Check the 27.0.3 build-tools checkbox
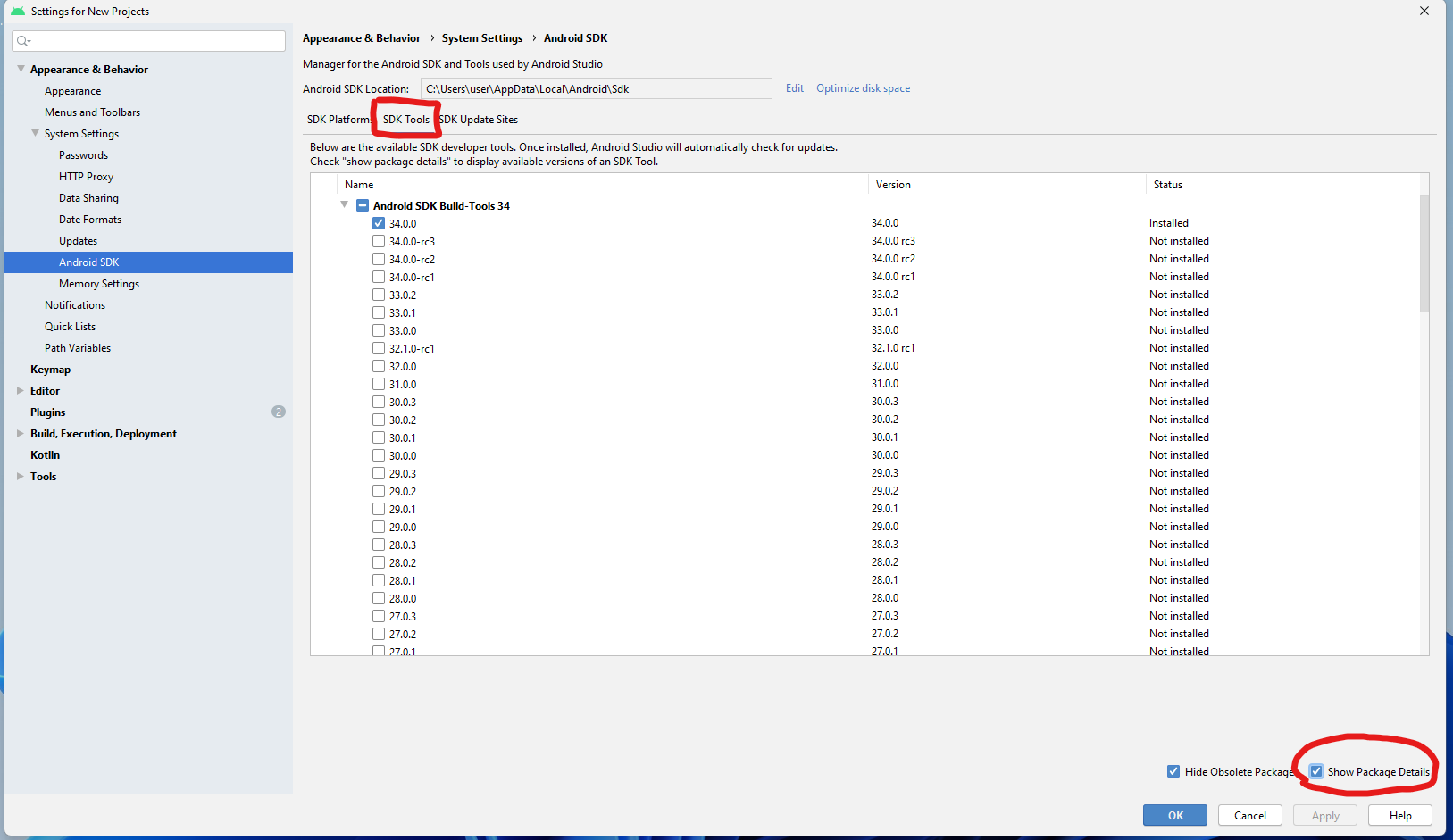The height and width of the screenshot is (840, 1453). point(379,616)
